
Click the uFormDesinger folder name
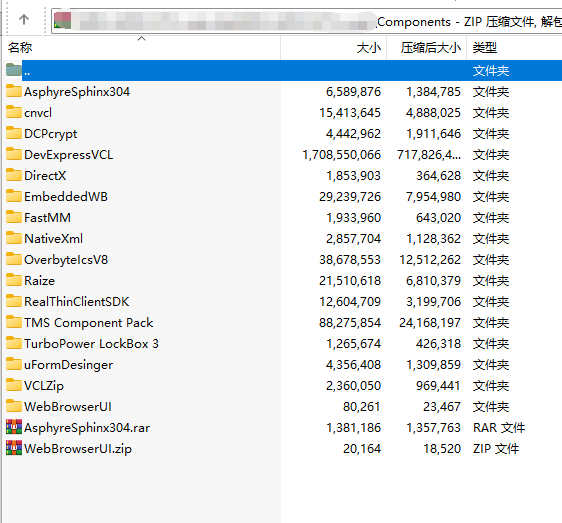pyautogui.click(x=68, y=365)
